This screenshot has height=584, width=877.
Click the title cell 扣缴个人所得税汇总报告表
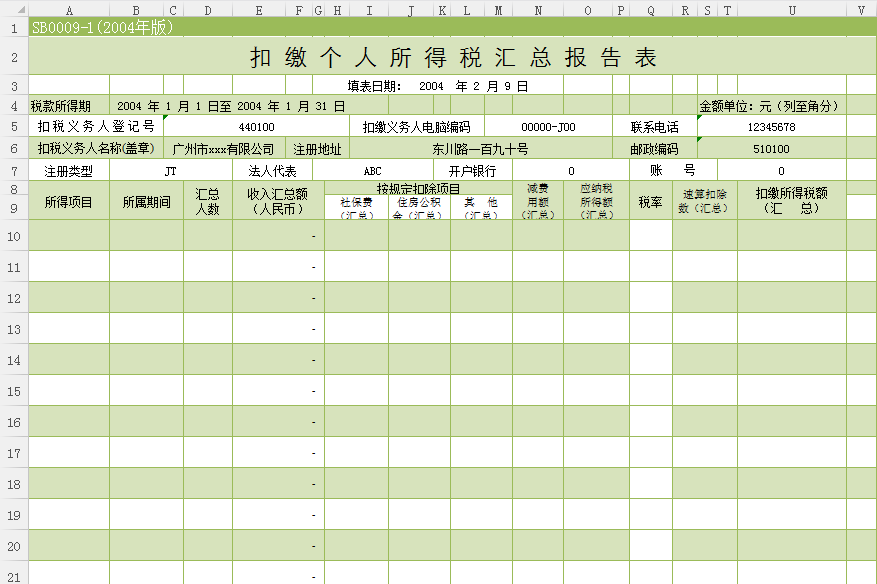point(452,57)
